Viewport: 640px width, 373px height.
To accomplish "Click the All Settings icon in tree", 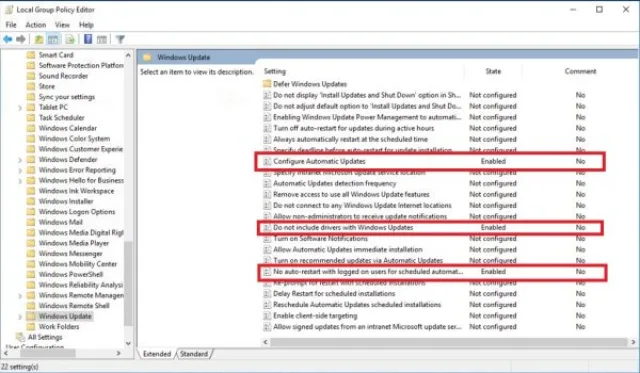I will [x=20, y=337].
